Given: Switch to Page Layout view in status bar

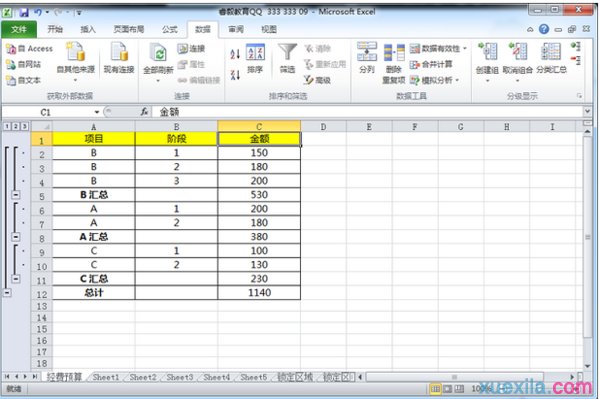Looking at the screenshot, I should click(x=447, y=389).
